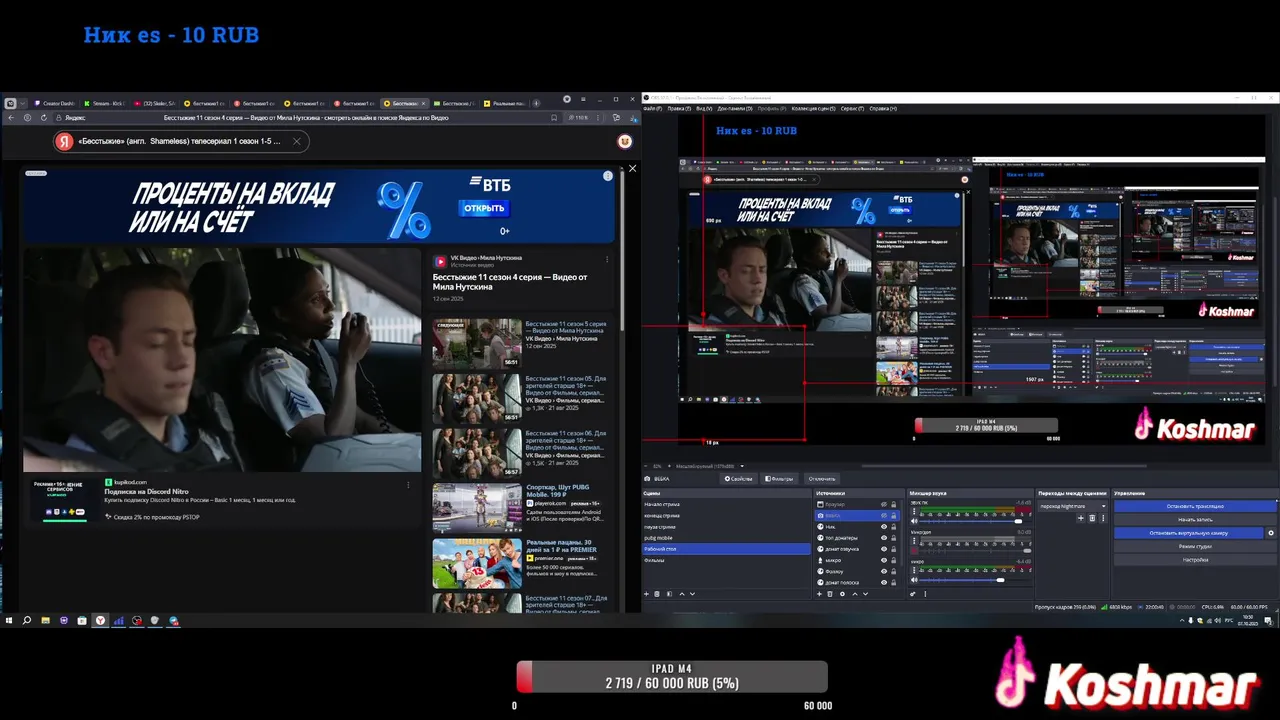Screen dimensions: 1280x720
Task: Open scene filters icon in Scenes panel
Action: coord(669,594)
